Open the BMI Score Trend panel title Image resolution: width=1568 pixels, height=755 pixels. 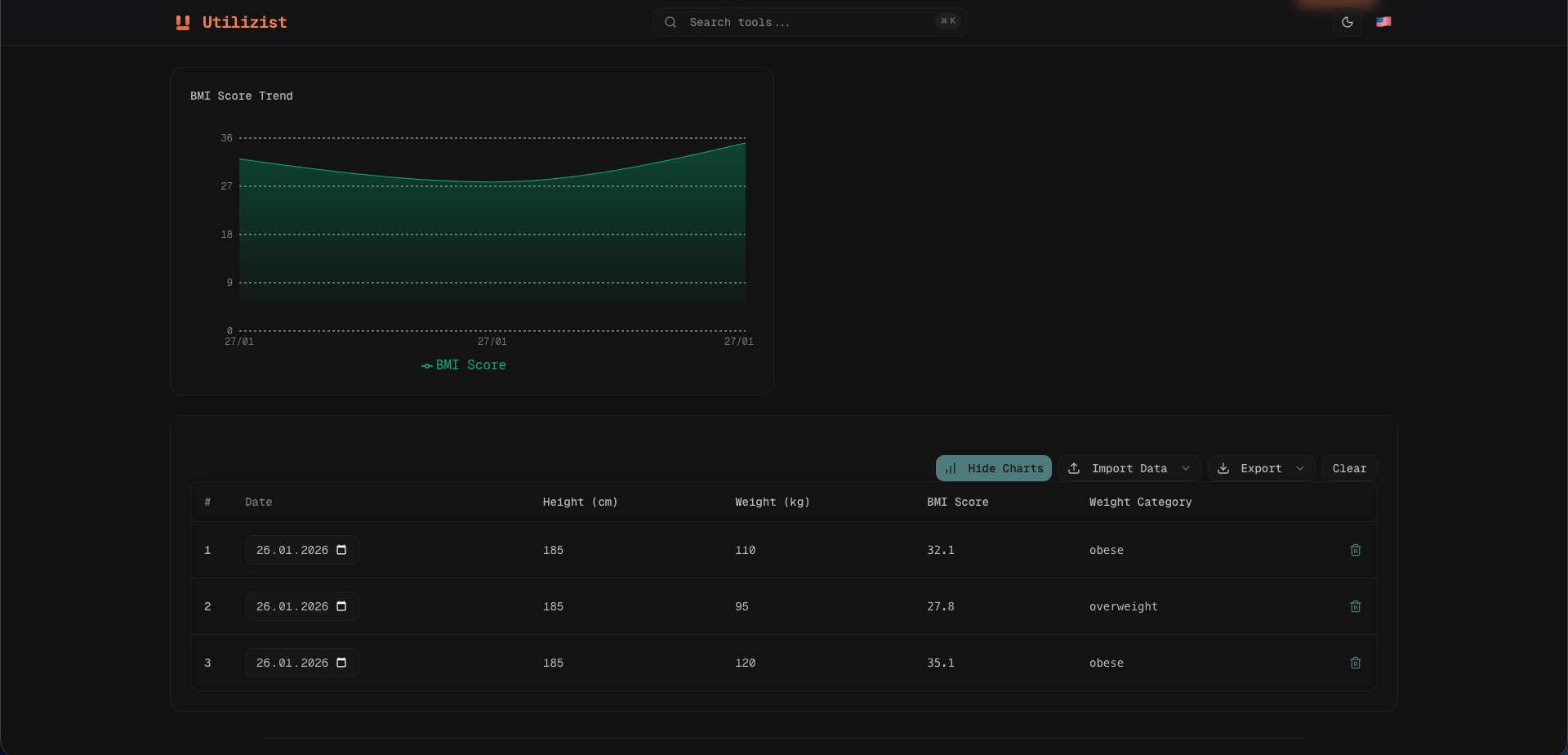[241, 96]
